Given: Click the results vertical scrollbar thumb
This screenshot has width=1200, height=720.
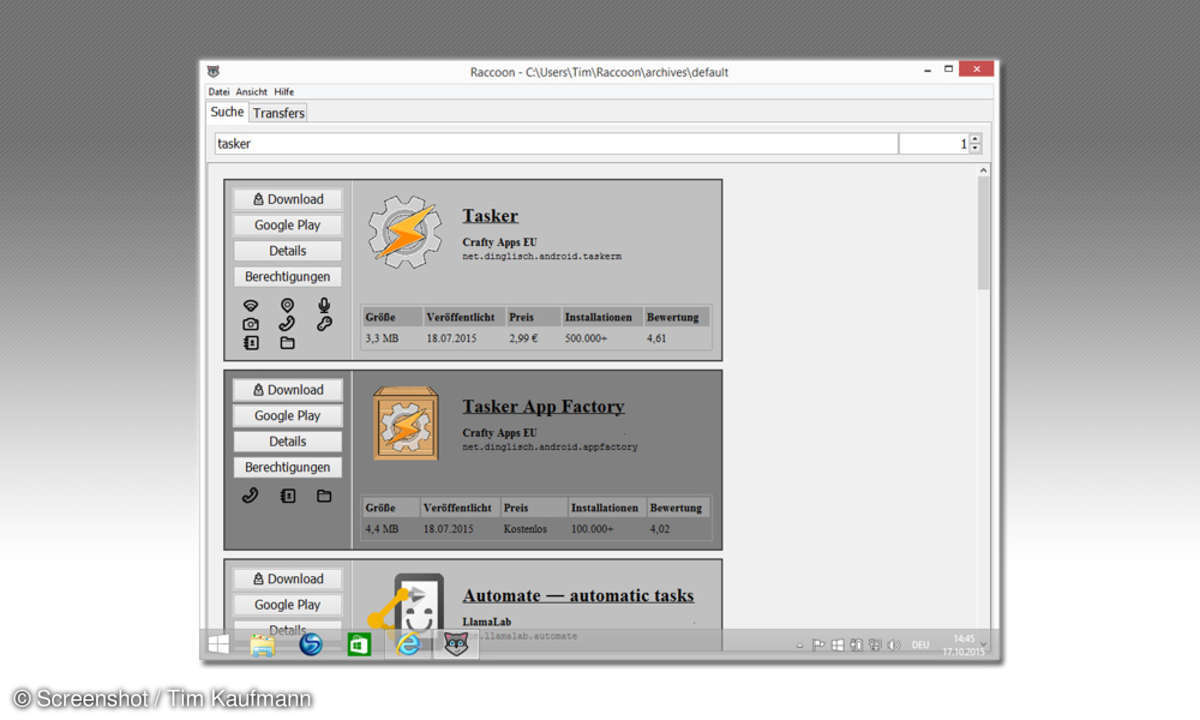Looking at the screenshot, I should 983,233.
